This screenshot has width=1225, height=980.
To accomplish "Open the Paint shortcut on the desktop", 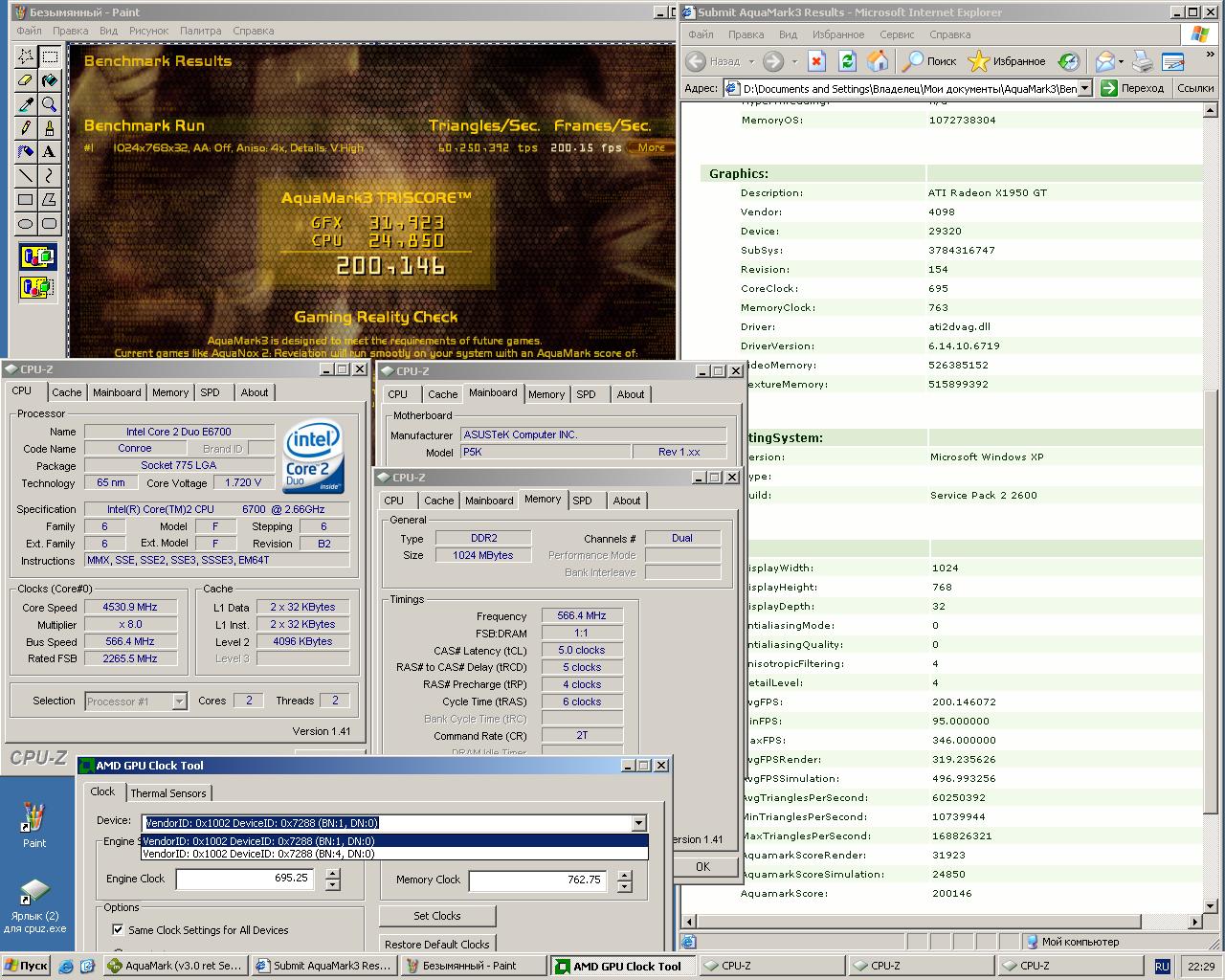I will pos(34,825).
